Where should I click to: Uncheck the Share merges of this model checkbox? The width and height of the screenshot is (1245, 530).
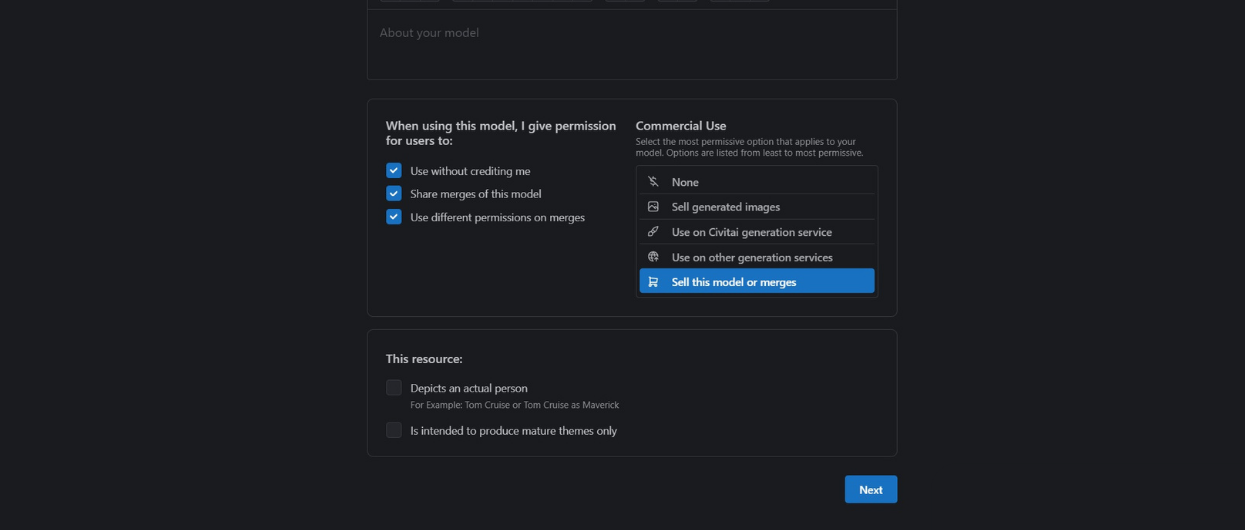click(x=394, y=194)
